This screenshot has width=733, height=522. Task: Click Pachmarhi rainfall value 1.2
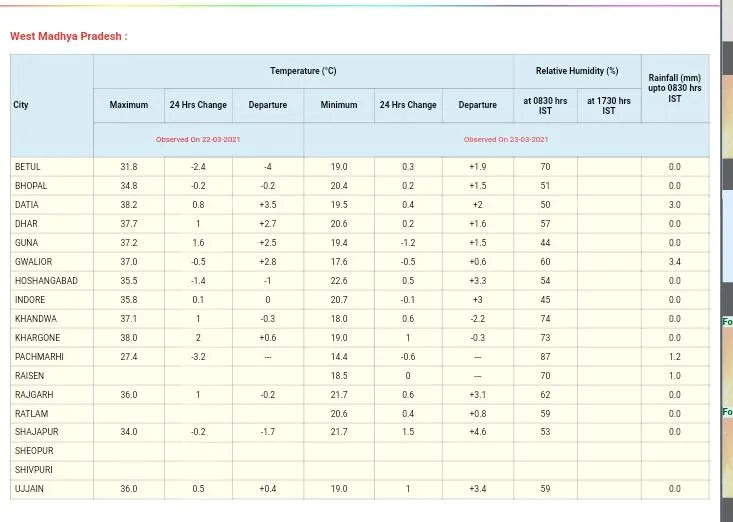click(675, 357)
